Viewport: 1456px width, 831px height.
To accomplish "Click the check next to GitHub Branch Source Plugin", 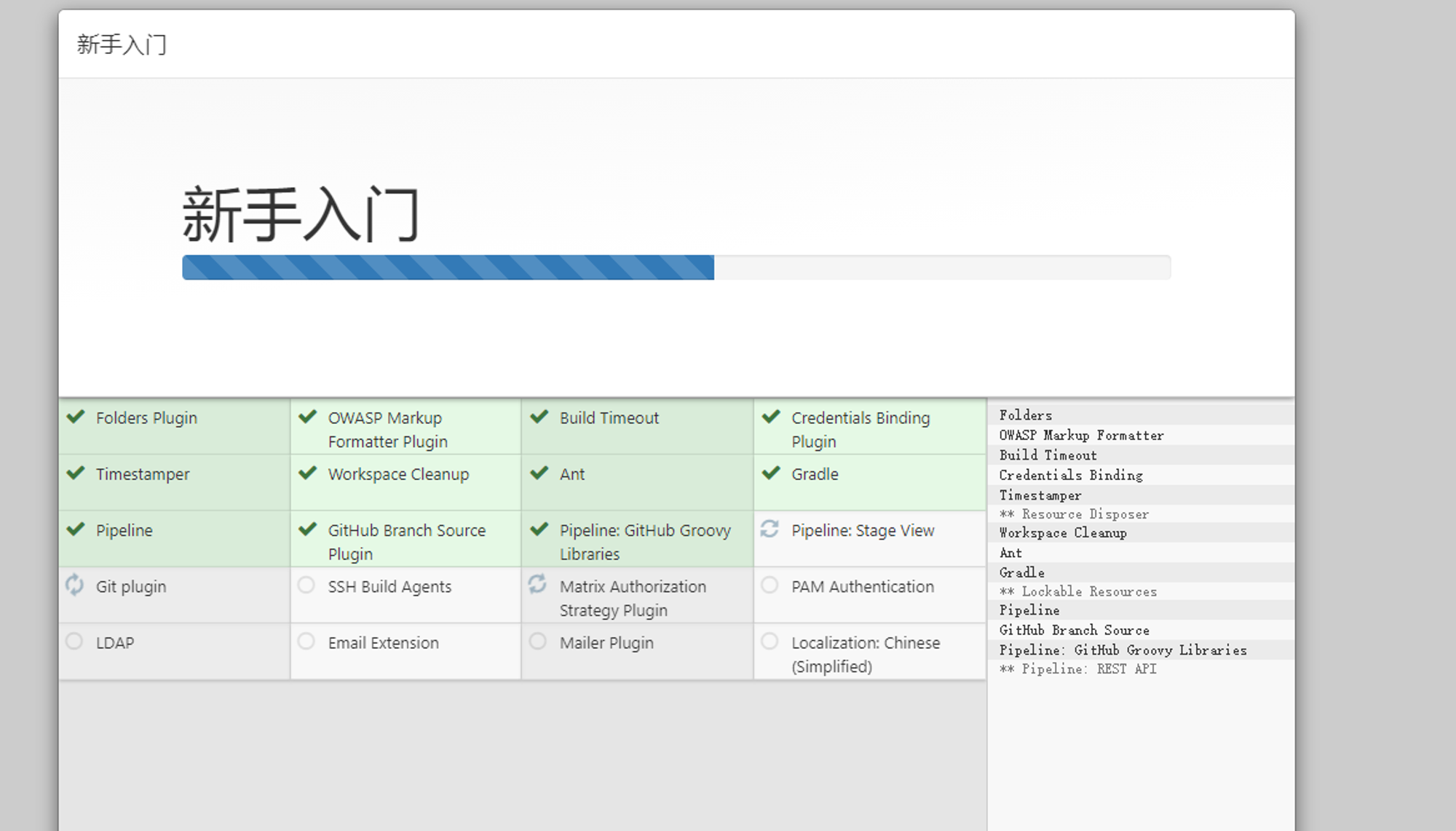I will 308,529.
